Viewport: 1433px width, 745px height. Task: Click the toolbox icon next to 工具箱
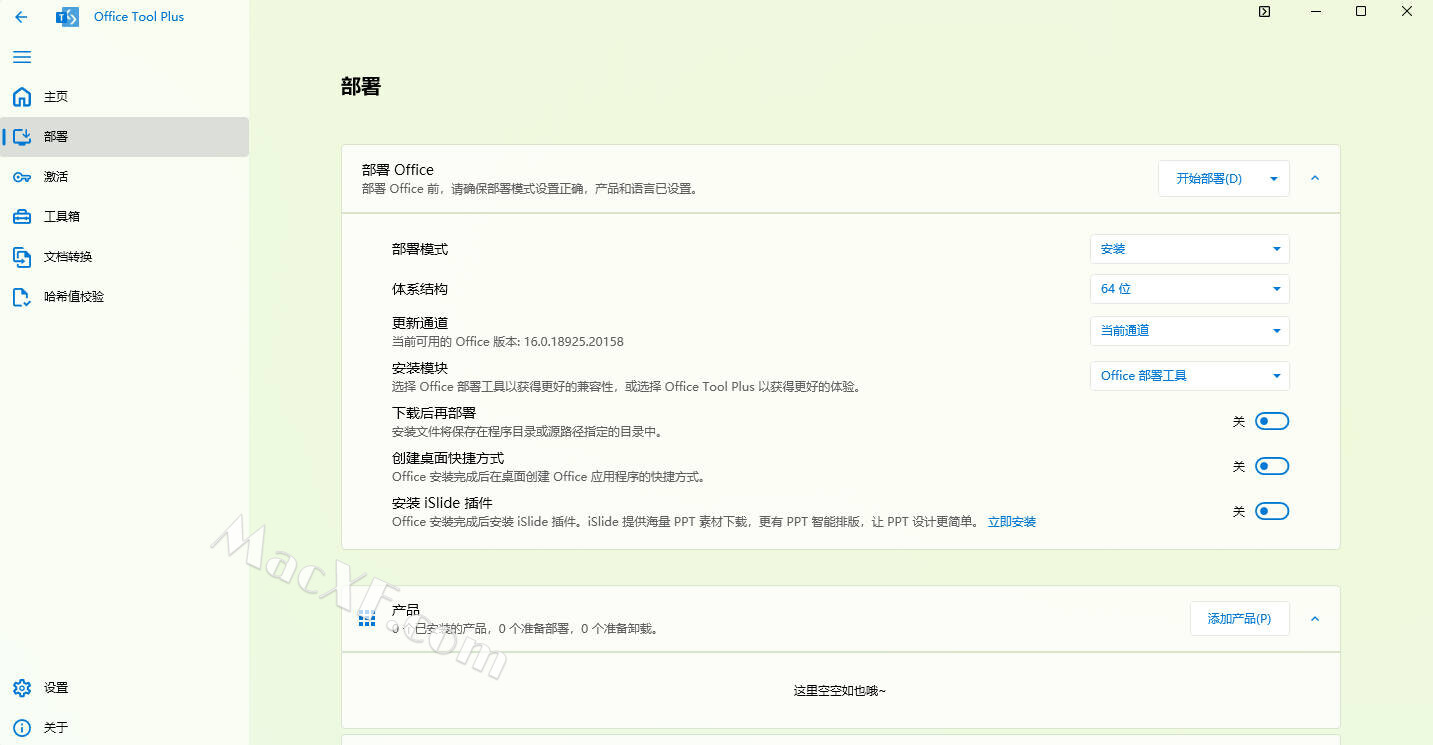pos(22,217)
